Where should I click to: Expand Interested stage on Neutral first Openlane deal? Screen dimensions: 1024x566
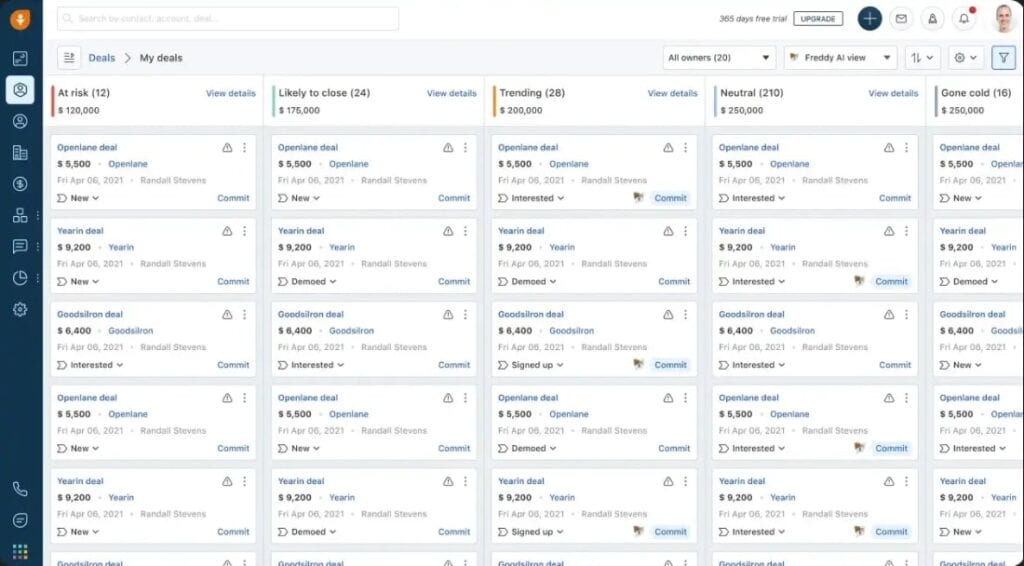point(752,198)
